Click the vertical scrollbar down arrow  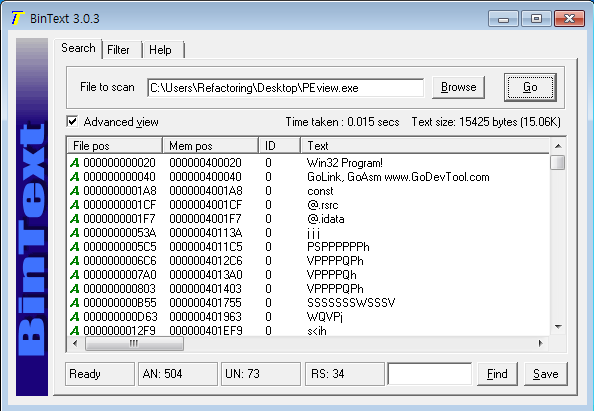point(558,327)
